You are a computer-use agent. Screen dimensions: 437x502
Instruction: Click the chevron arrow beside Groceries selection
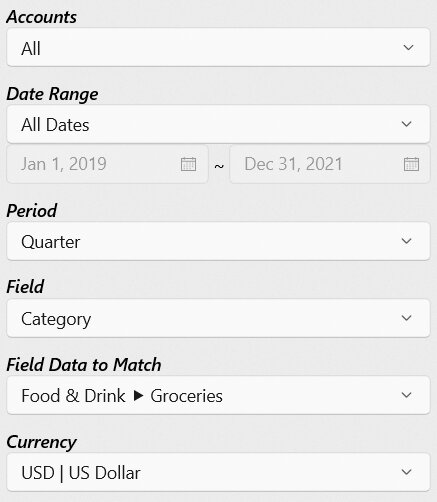coord(407,395)
